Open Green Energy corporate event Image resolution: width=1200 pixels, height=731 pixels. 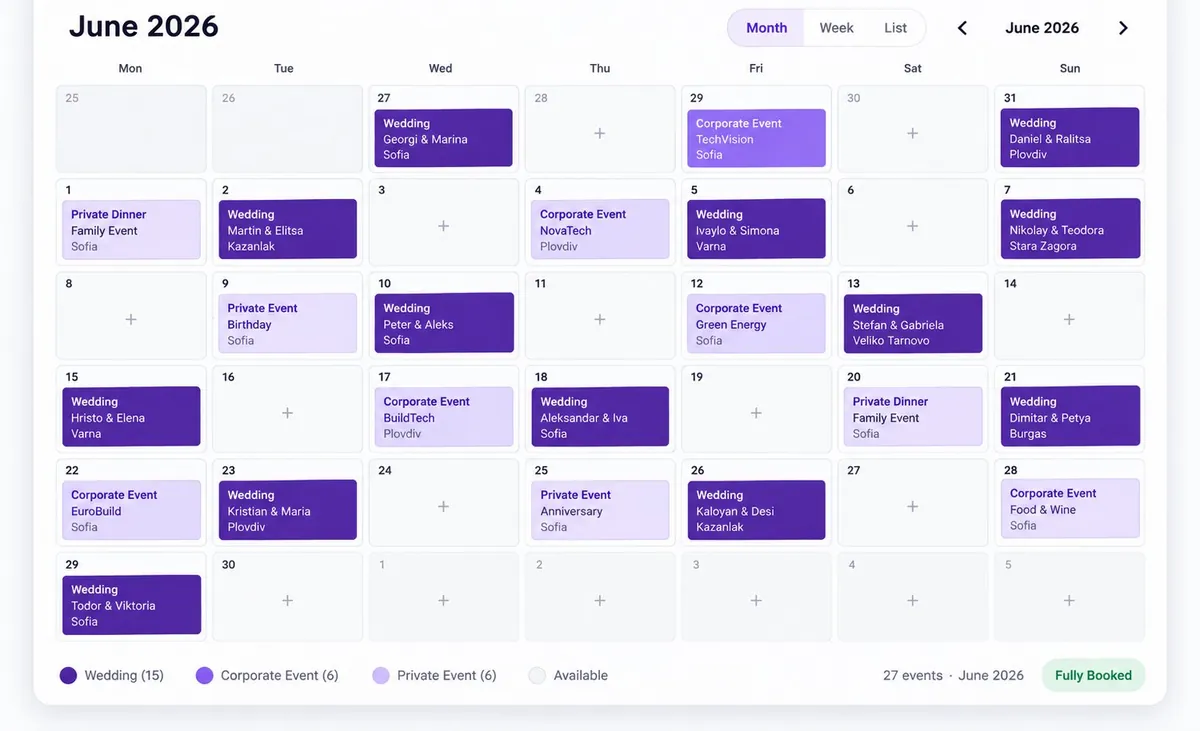[756, 324]
